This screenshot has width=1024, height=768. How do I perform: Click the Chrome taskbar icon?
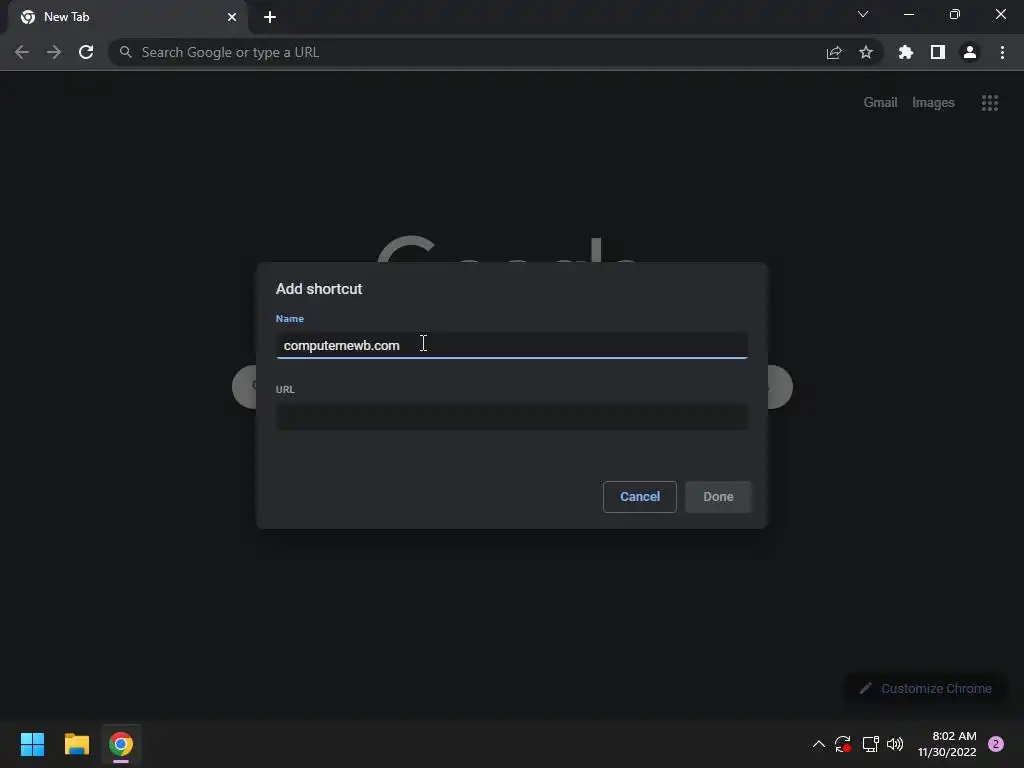tap(121, 744)
